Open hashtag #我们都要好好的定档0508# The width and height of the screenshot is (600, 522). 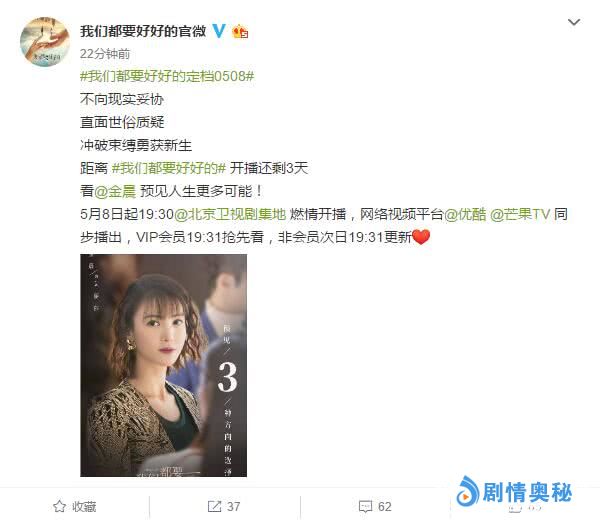(167, 76)
